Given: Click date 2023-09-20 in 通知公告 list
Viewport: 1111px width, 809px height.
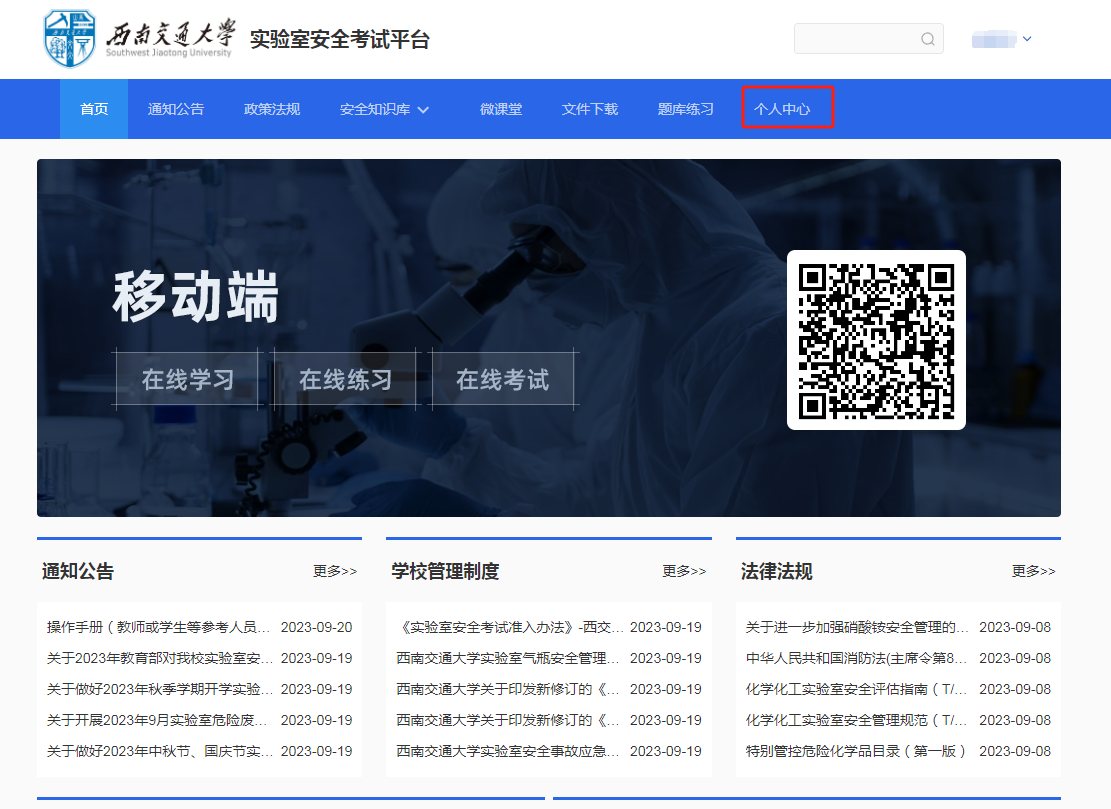Looking at the screenshot, I should 316,627.
